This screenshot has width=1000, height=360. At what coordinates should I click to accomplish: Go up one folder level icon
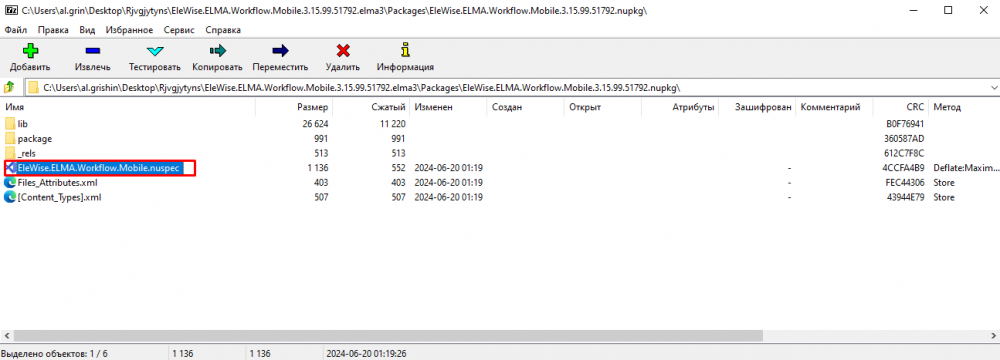pyautogui.click(x=10, y=87)
